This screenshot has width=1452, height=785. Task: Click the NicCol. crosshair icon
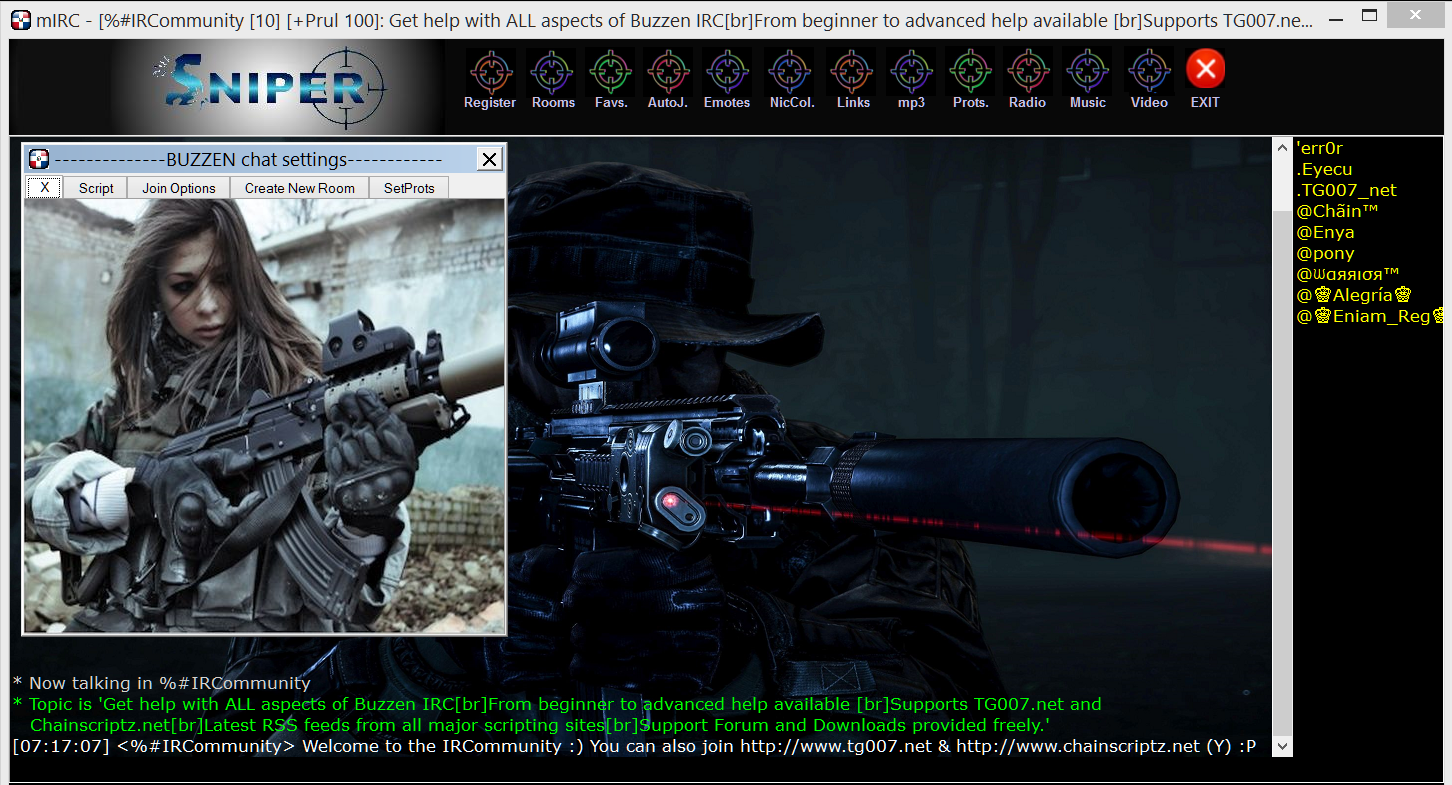pos(791,73)
